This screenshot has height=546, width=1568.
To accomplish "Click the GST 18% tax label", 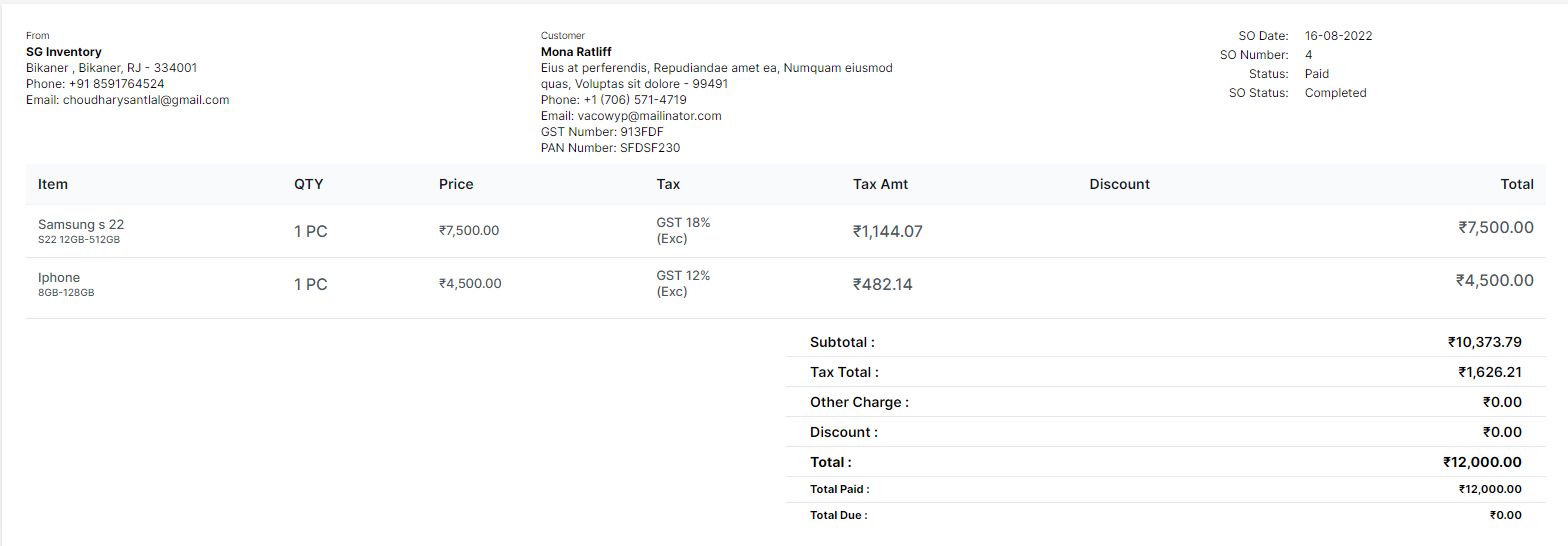I will 683,223.
